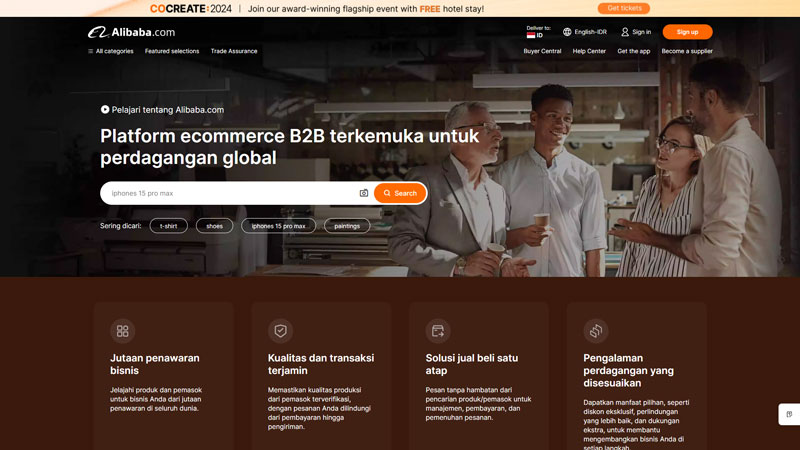Screen dimensions: 800x450
Task: Select the paintings suggested search chip
Action: 347,226
